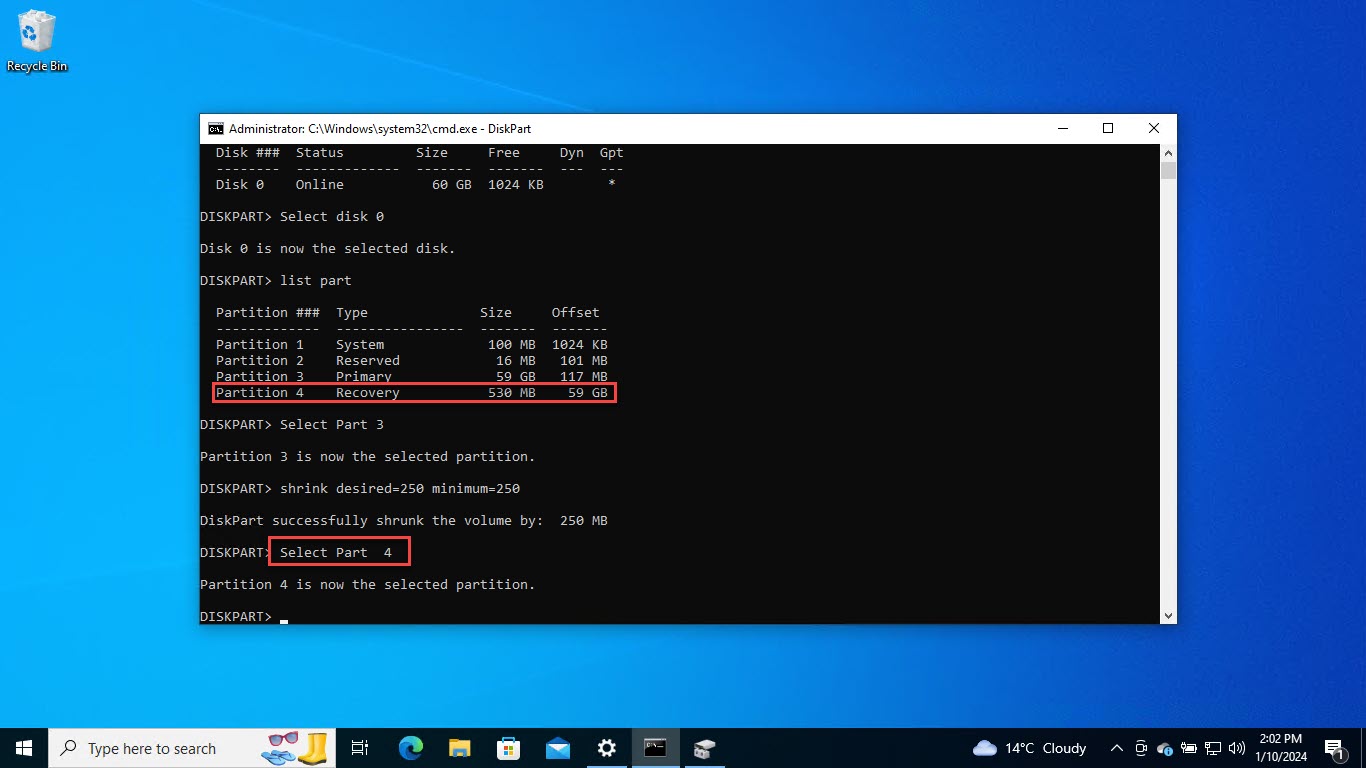Screen dimensions: 1366x768
Task: Open the weather widget showing 14°C Cloudy
Action: (x=1029, y=748)
